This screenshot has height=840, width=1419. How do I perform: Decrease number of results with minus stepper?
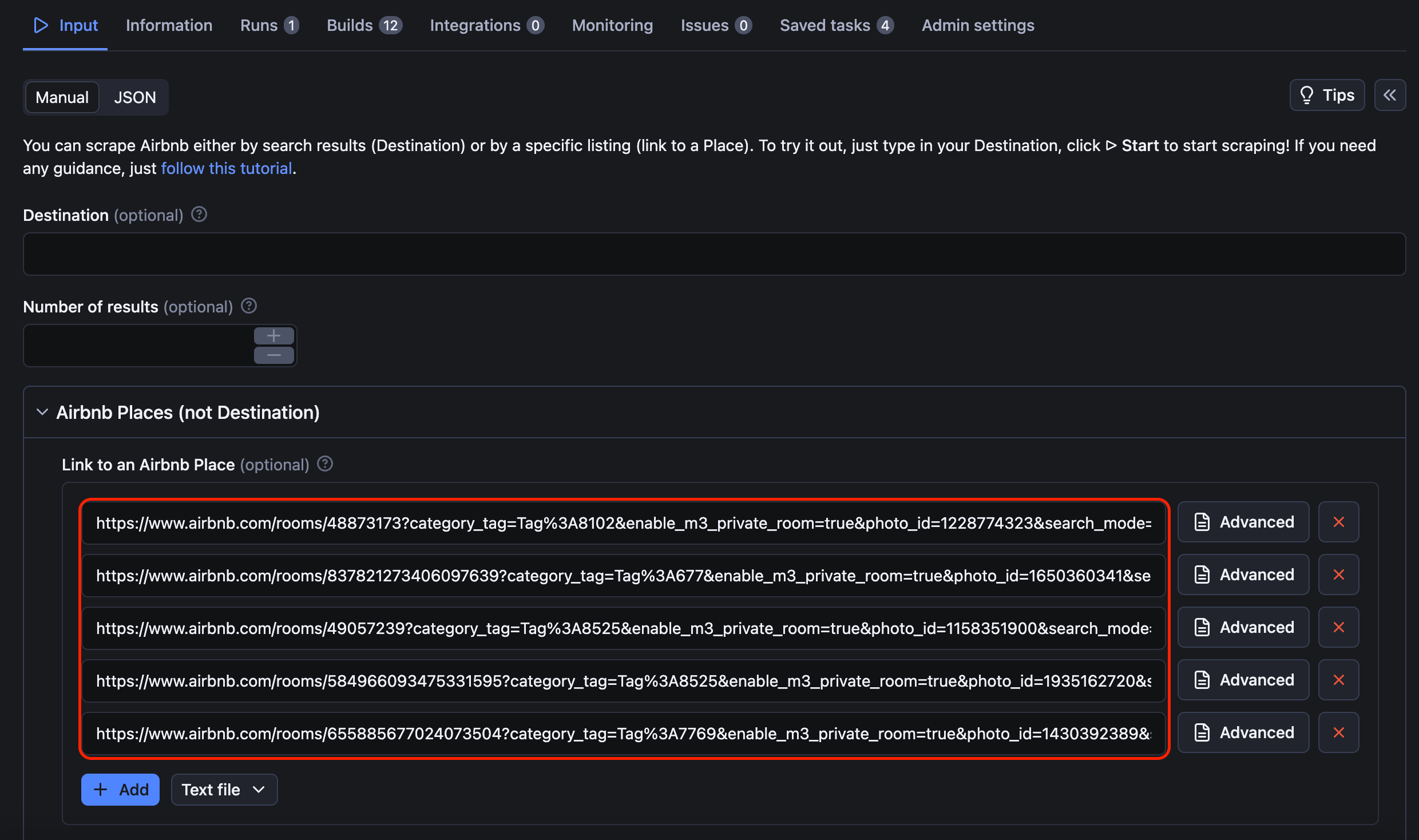(x=274, y=355)
